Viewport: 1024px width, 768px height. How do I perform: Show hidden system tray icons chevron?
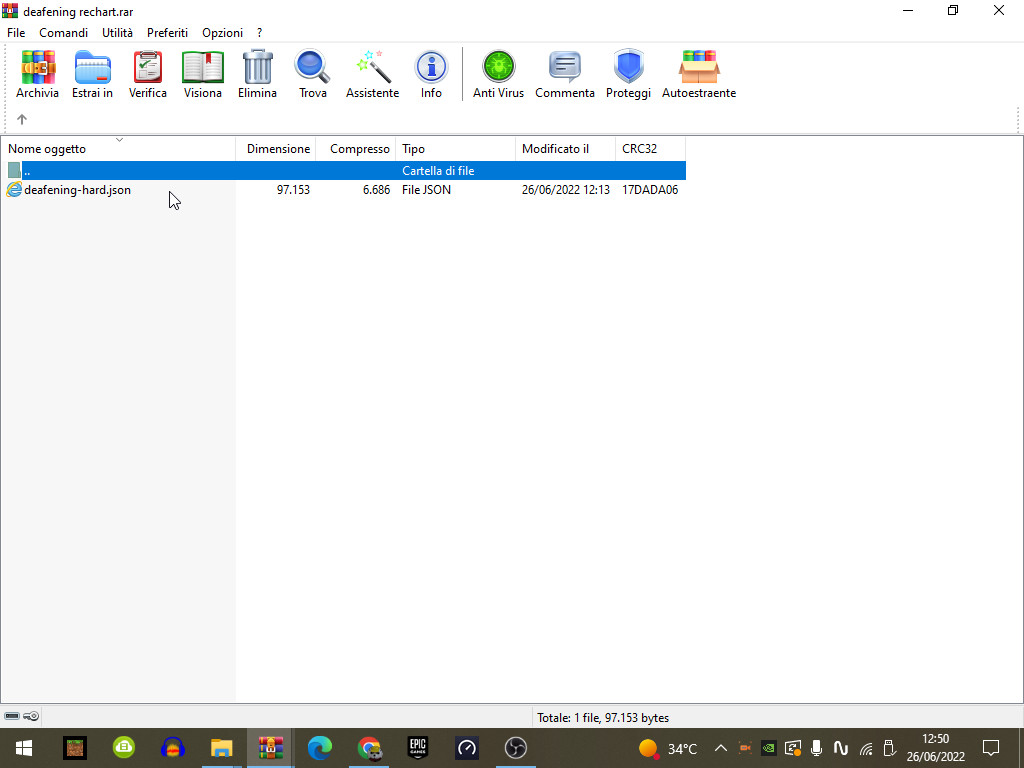(720, 748)
